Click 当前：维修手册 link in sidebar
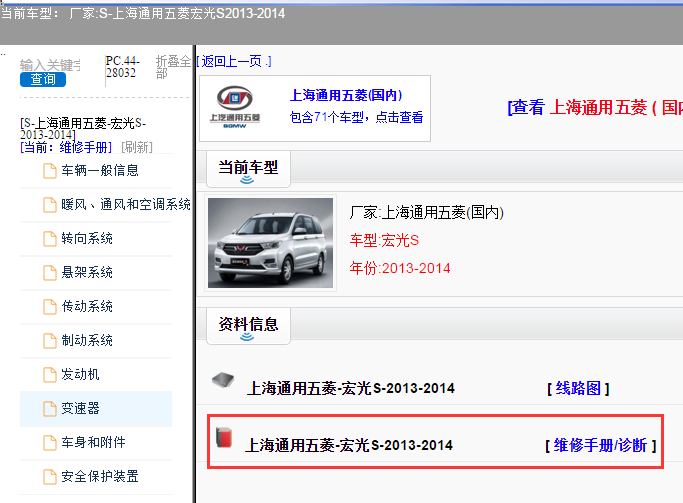 click(66, 147)
